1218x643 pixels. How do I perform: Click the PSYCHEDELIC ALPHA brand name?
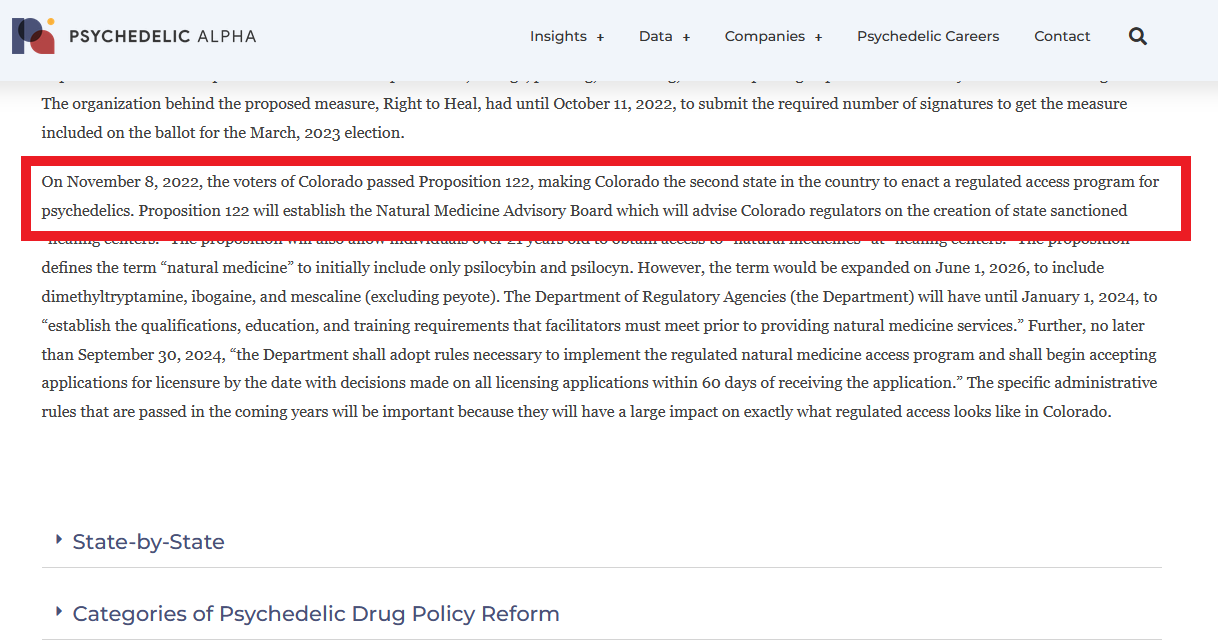click(162, 36)
